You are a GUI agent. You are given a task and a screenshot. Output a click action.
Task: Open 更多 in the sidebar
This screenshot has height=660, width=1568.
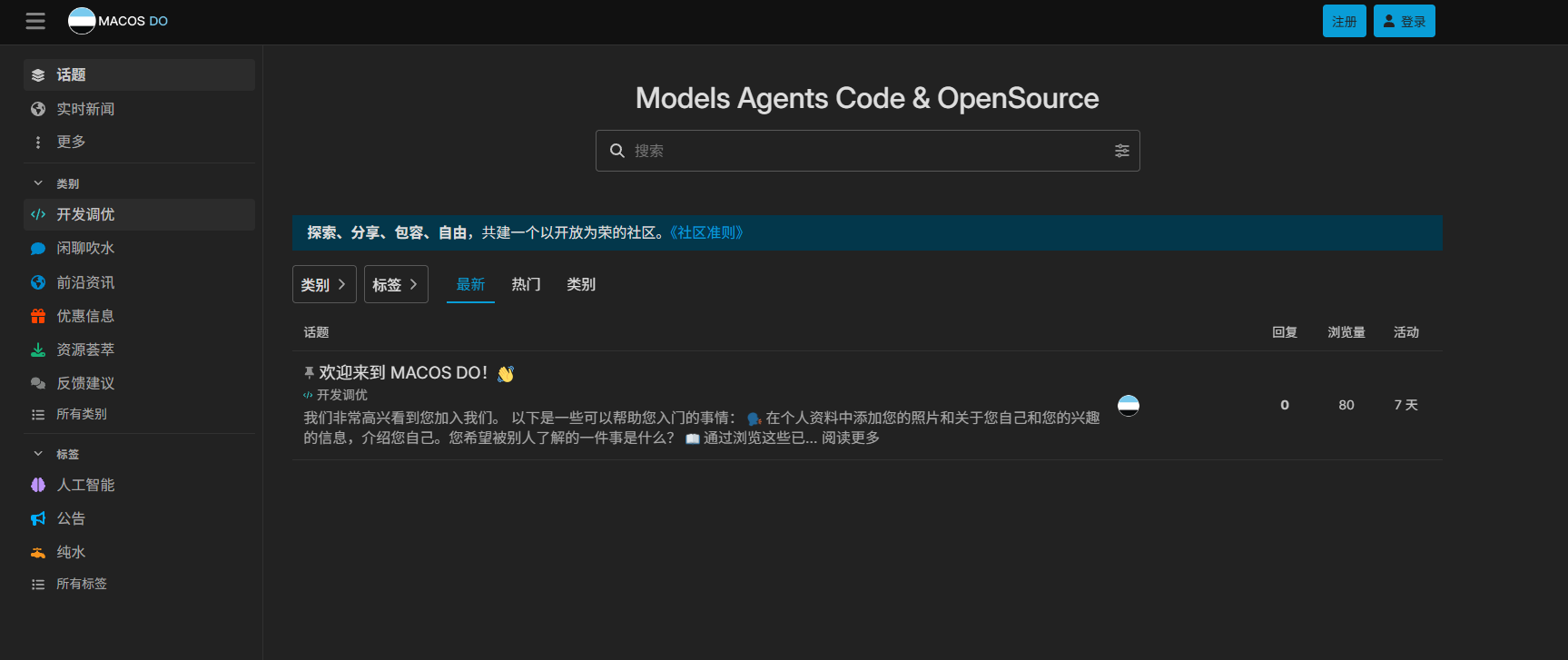(139, 143)
